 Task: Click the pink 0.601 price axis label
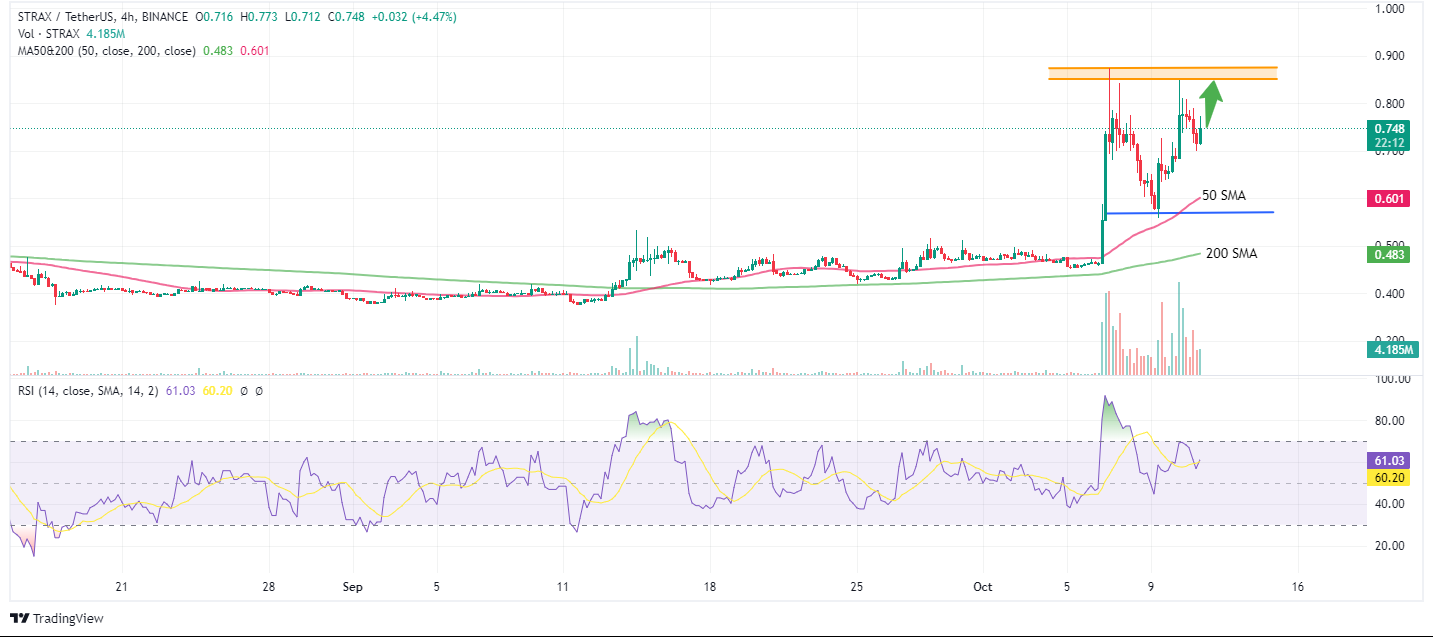pos(1390,199)
